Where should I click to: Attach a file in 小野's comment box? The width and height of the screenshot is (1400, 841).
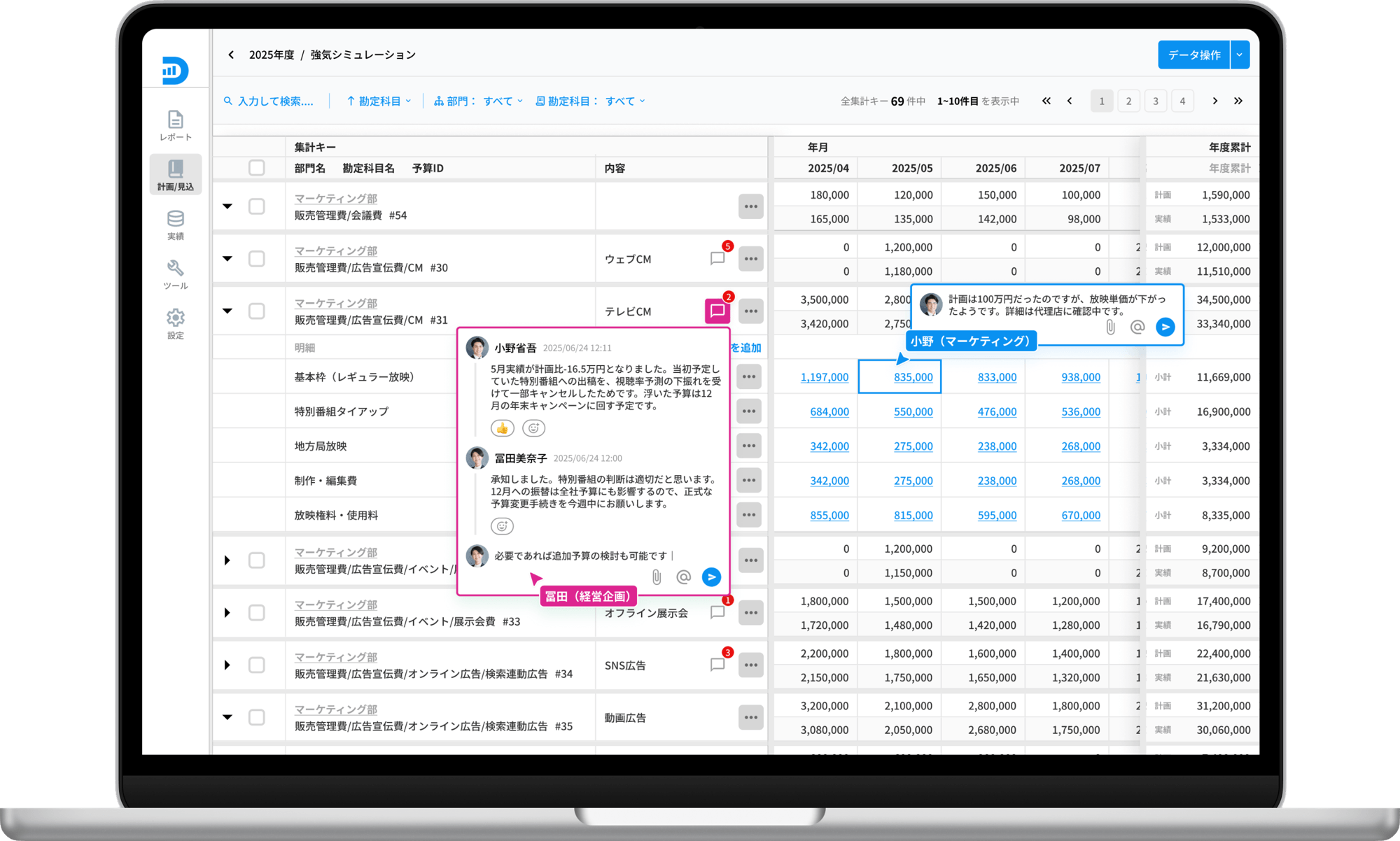point(1109,326)
